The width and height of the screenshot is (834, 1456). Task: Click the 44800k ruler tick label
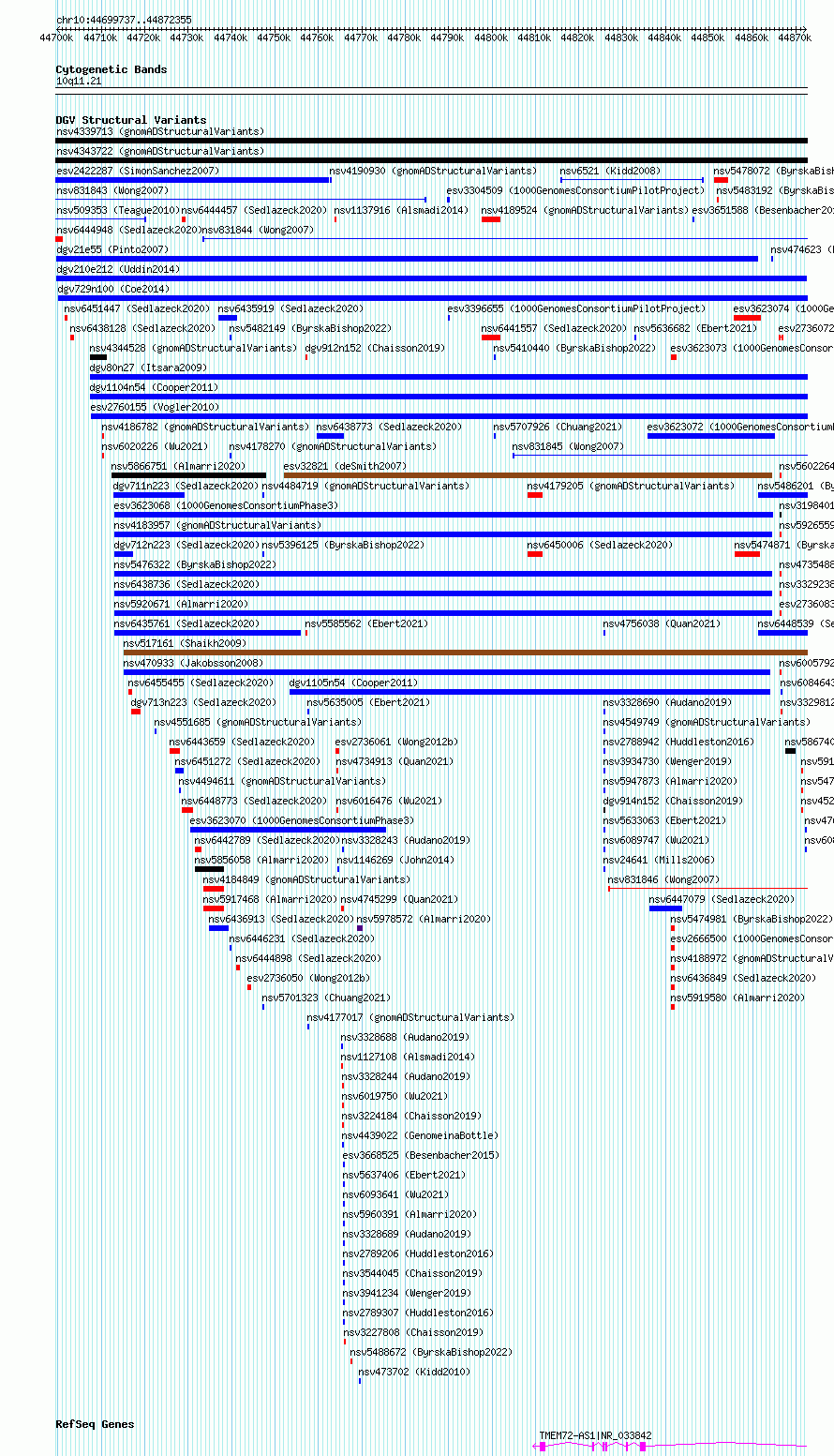[490, 38]
